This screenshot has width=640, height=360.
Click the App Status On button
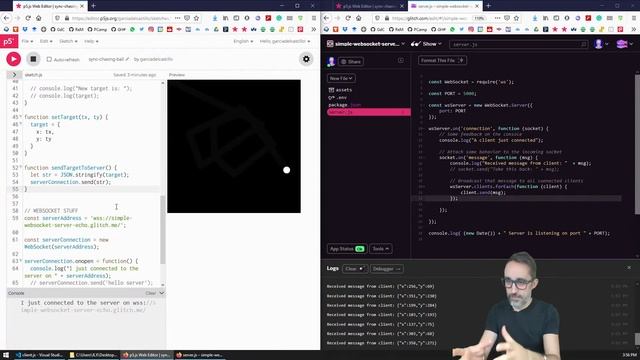point(347,249)
